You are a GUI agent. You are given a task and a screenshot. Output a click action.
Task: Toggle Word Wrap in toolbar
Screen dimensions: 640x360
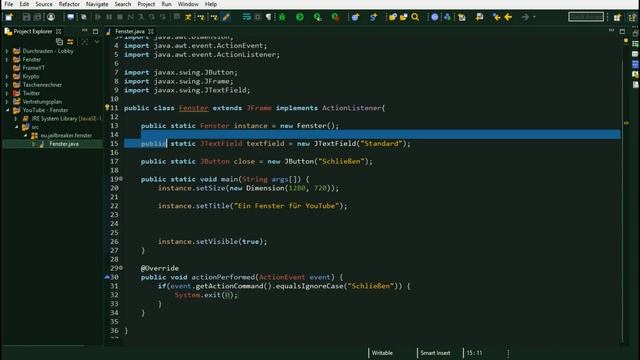point(247,17)
